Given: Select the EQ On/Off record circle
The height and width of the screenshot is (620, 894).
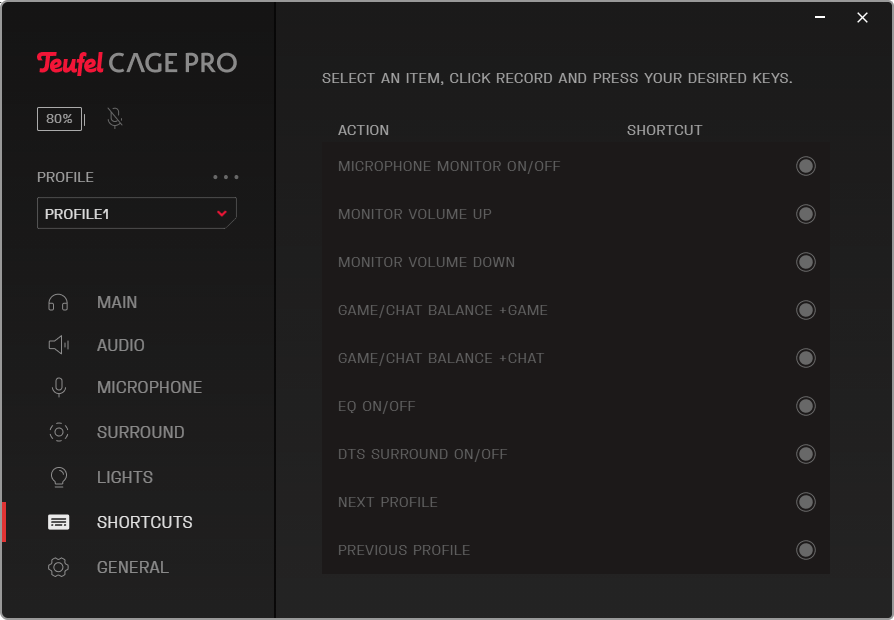Looking at the screenshot, I should [805, 406].
